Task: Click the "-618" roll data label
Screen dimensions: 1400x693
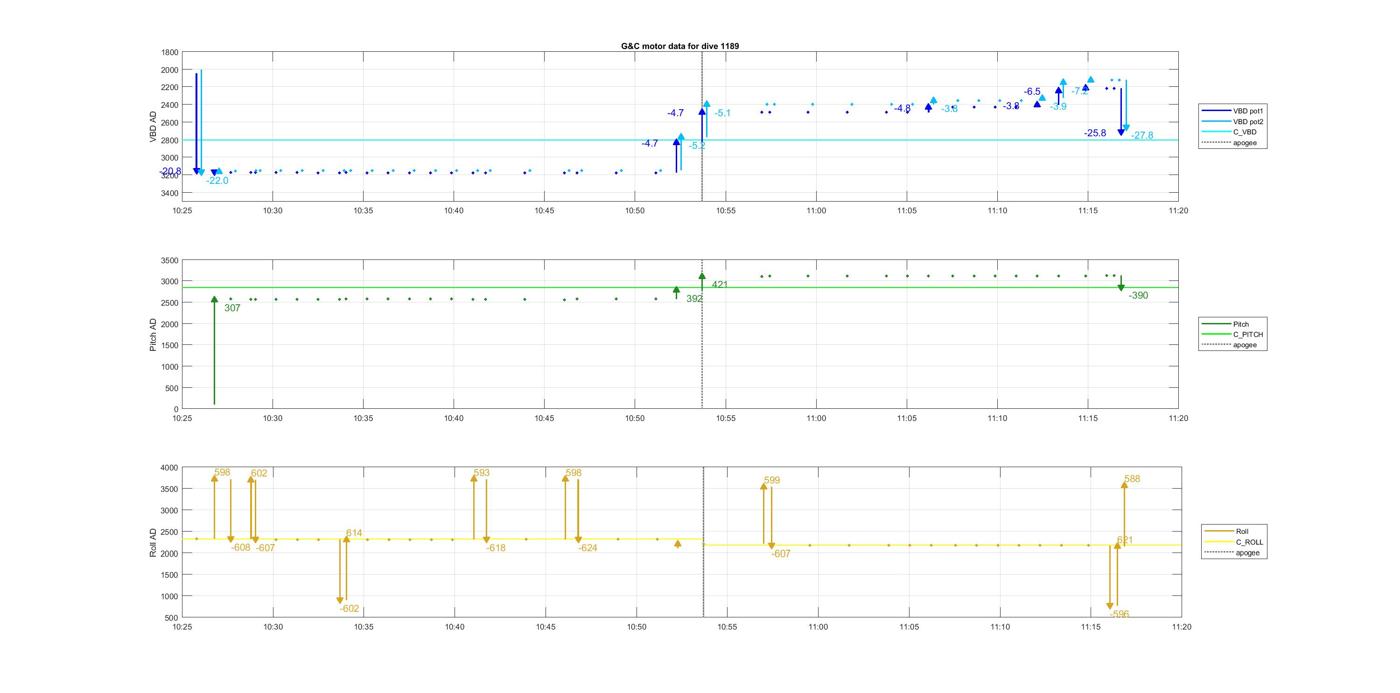Action: coord(496,548)
